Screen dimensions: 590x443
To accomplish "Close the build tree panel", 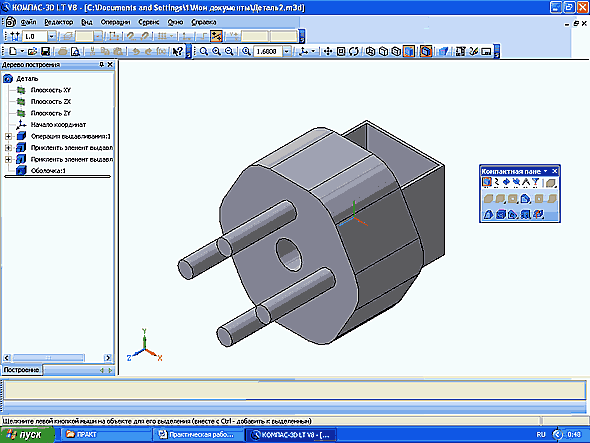I will 110,65.
